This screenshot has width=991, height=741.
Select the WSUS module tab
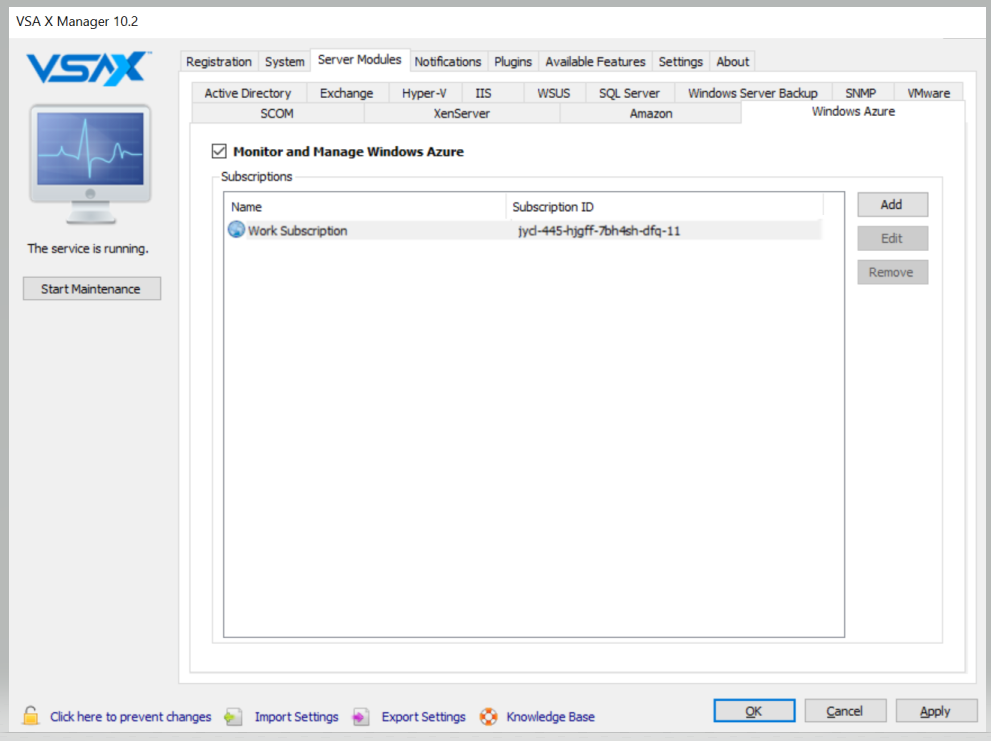coord(554,93)
